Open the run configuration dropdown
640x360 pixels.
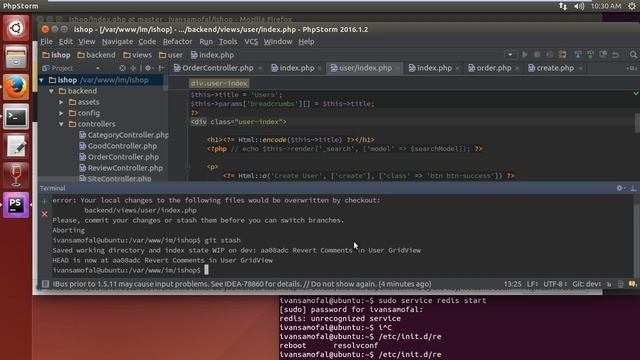[x=510, y=55]
